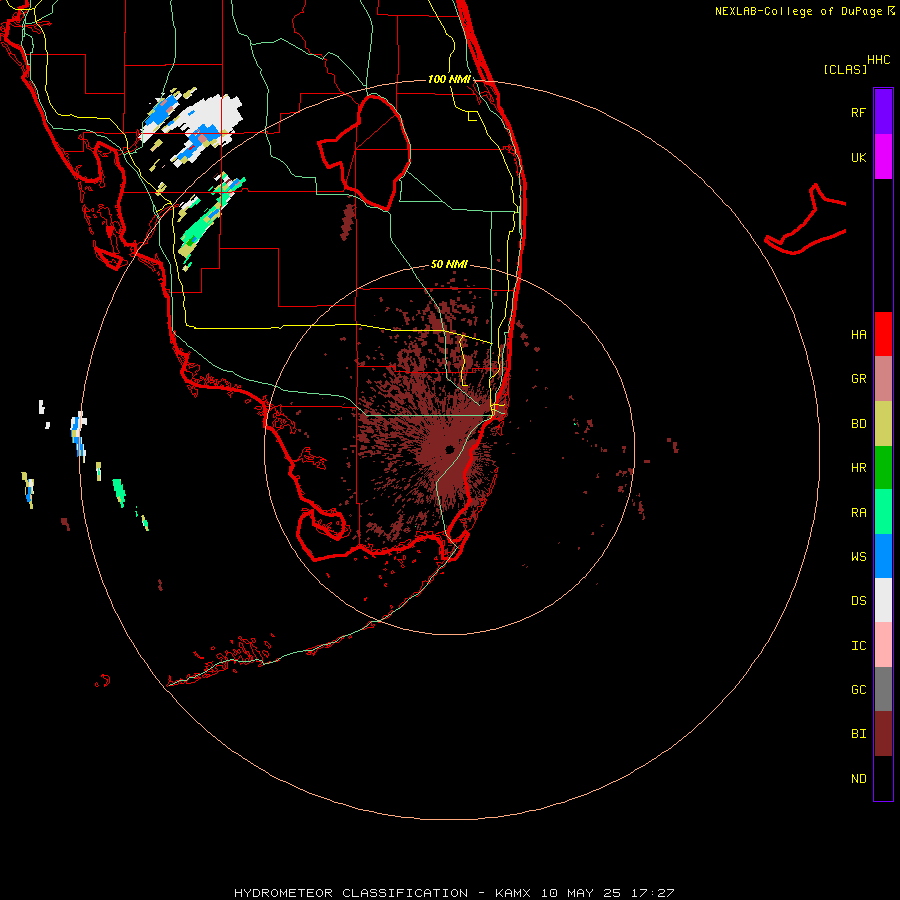Click the HHC product label
The width and height of the screenshot is (900, 900).
click(x=878, y=60)
